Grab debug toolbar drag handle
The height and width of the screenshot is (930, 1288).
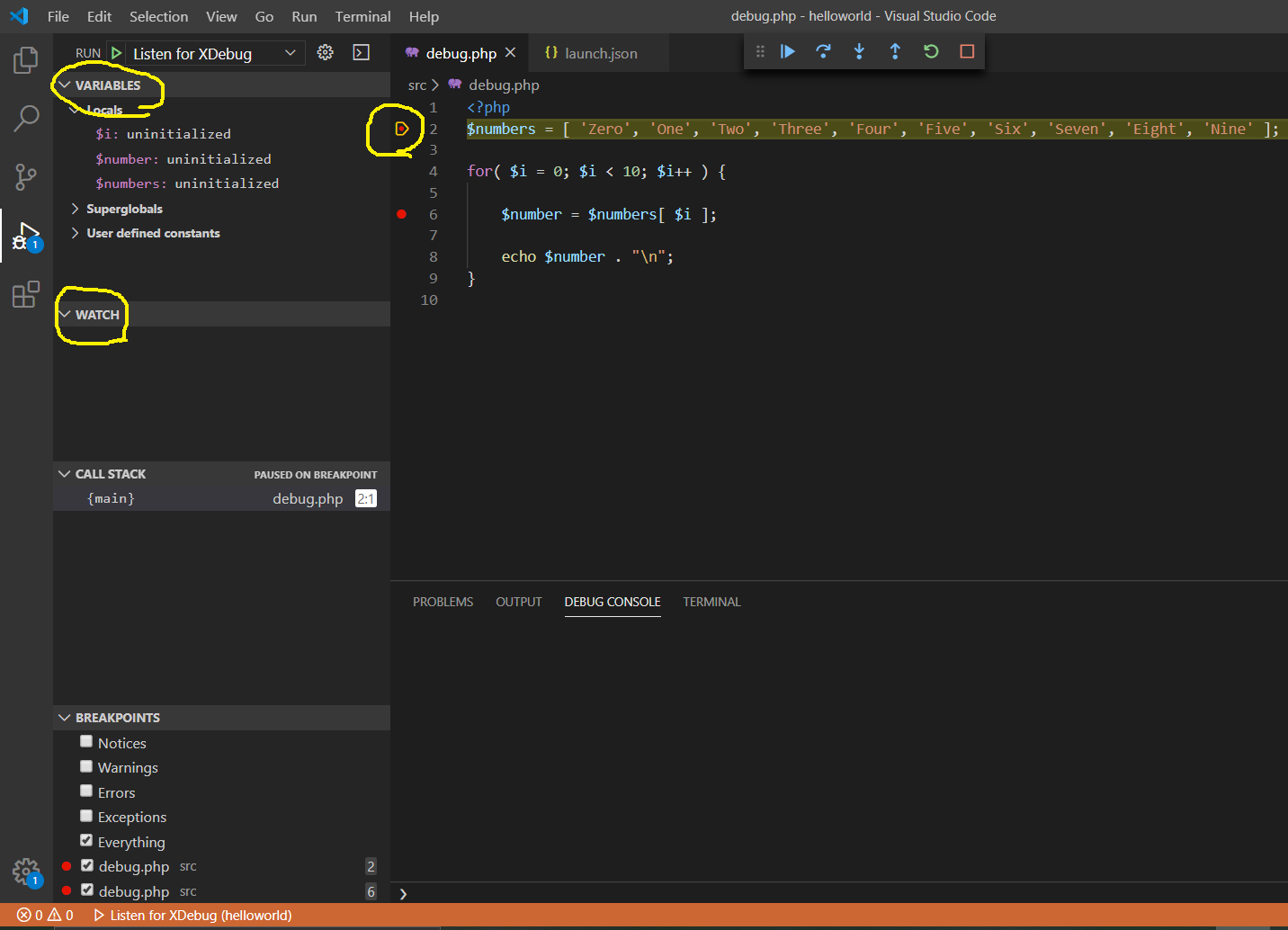760,51
